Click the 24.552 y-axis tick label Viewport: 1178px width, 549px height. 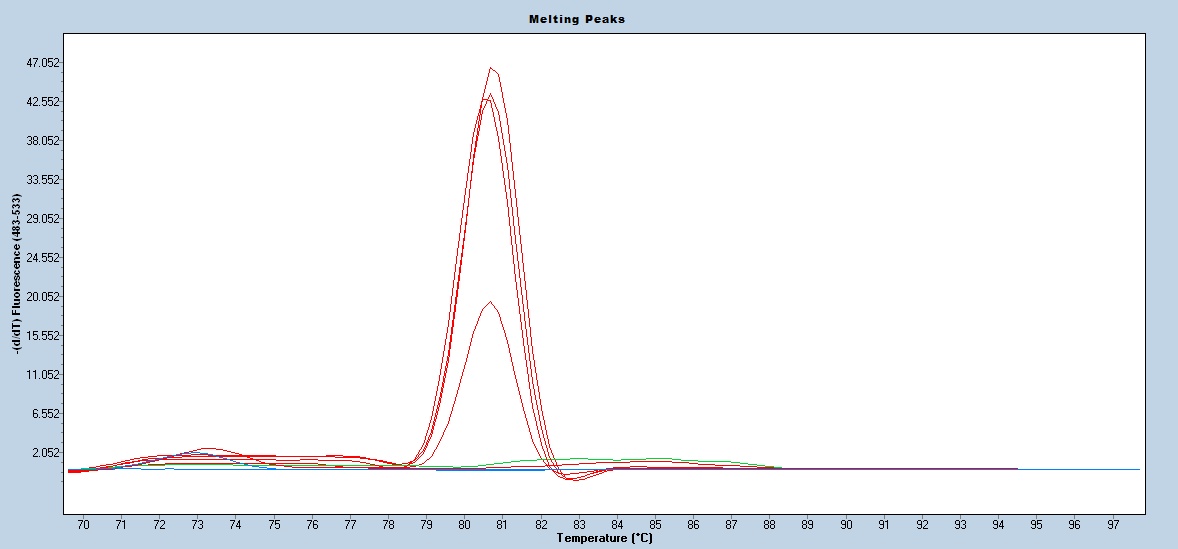(44, 258)
